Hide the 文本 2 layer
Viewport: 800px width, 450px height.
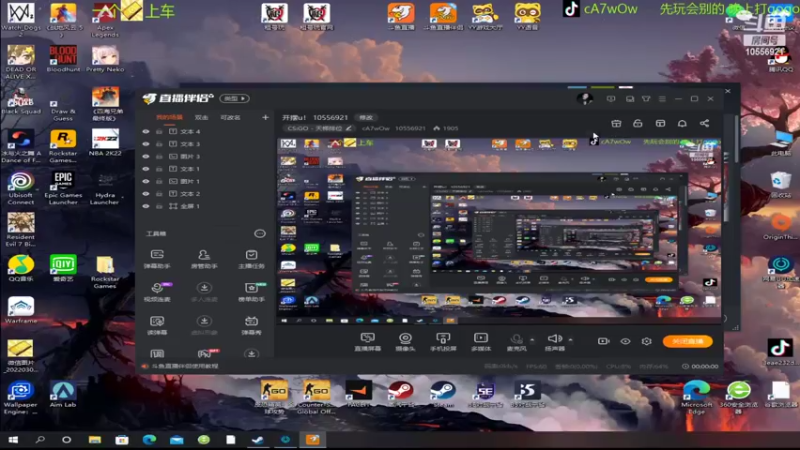(x=146, y=194)
